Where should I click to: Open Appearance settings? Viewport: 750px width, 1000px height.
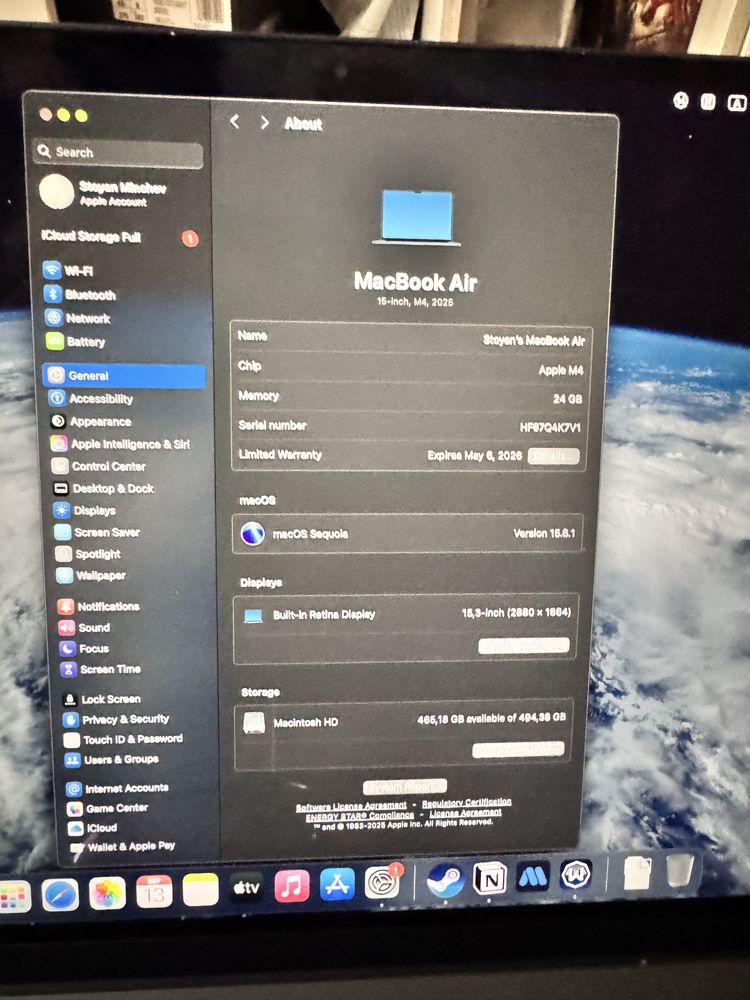tap(91, 422)
